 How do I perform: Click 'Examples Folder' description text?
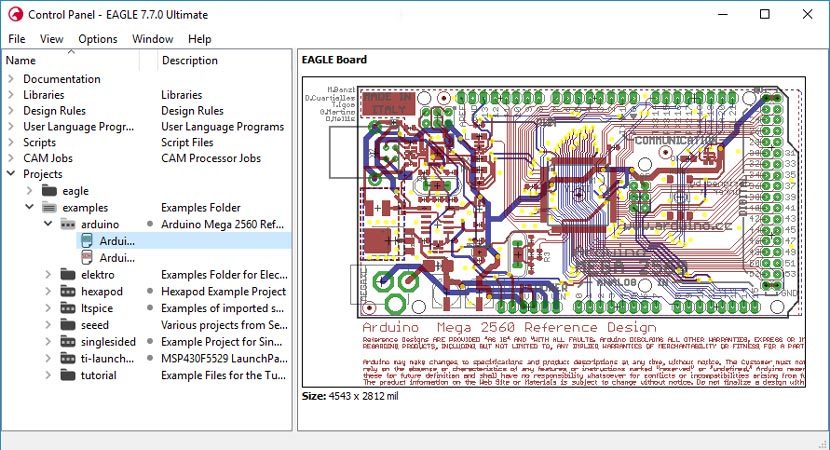coord(201,208)
